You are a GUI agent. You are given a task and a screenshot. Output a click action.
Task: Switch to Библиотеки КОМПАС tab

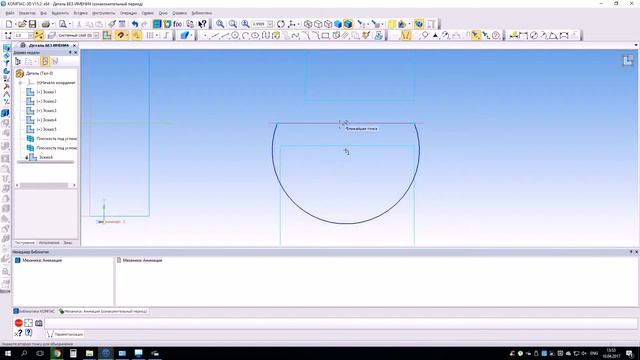[x=34, y=311]
